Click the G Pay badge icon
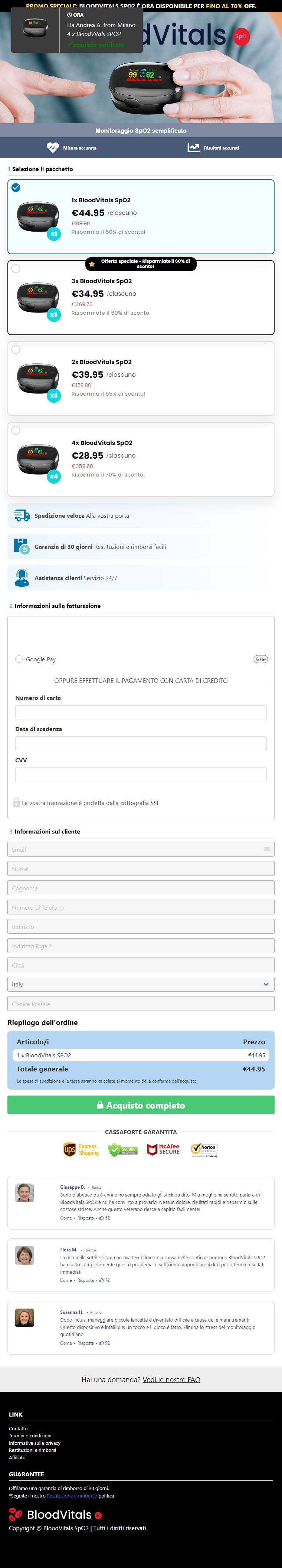This screenshot has height=1568, width=282. point(261,659)
